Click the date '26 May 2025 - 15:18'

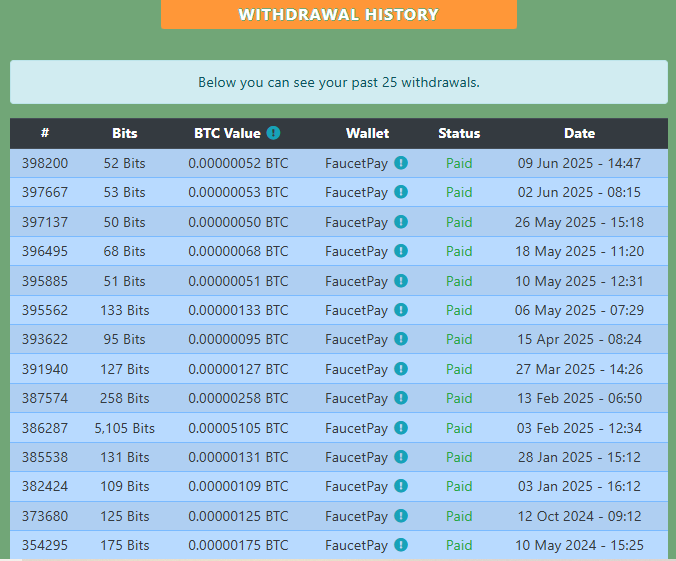[579, 222]
